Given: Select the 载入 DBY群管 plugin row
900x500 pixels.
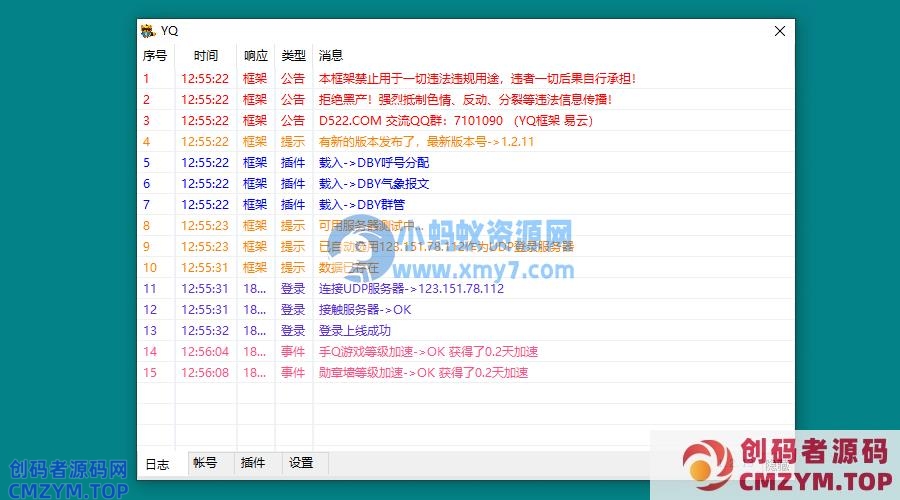Looking at the screenshot, I should (361, 205).
